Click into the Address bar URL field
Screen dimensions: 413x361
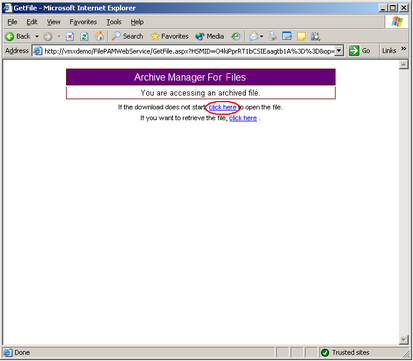pyautogui.click(x=189, y=51)
